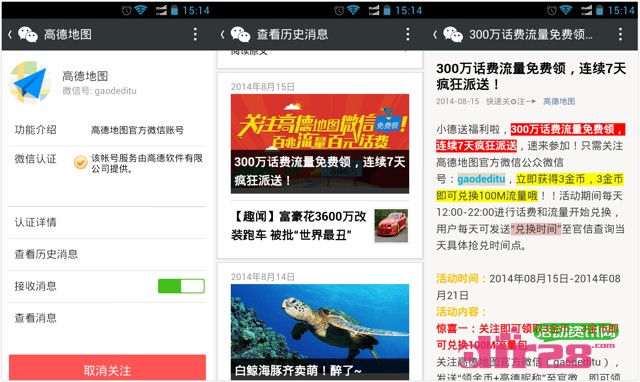Viewport: 640px width, 382px height.
Task: Open 查看历史消息 row
Action: 107,254
